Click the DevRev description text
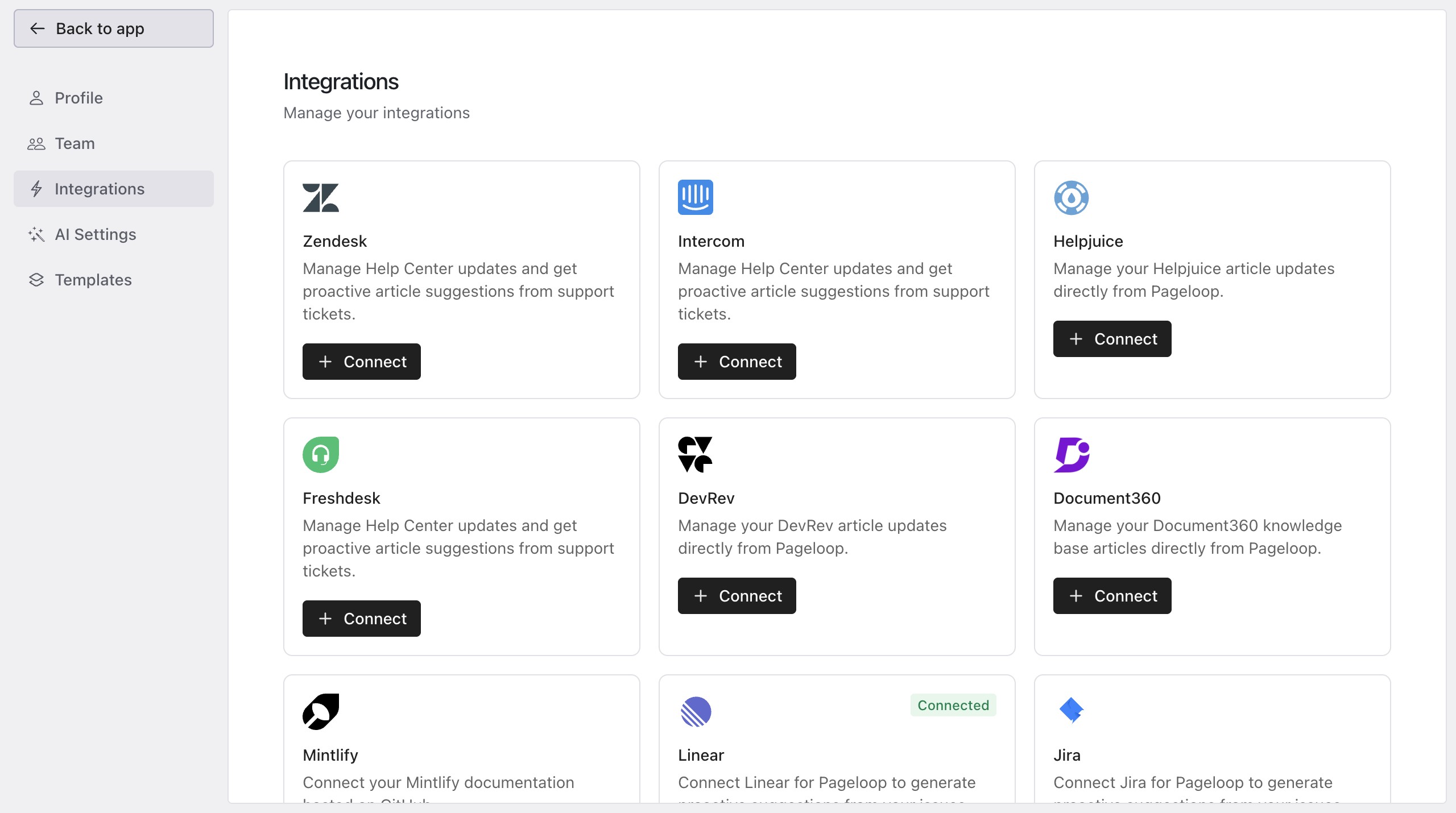 [812, 537]
